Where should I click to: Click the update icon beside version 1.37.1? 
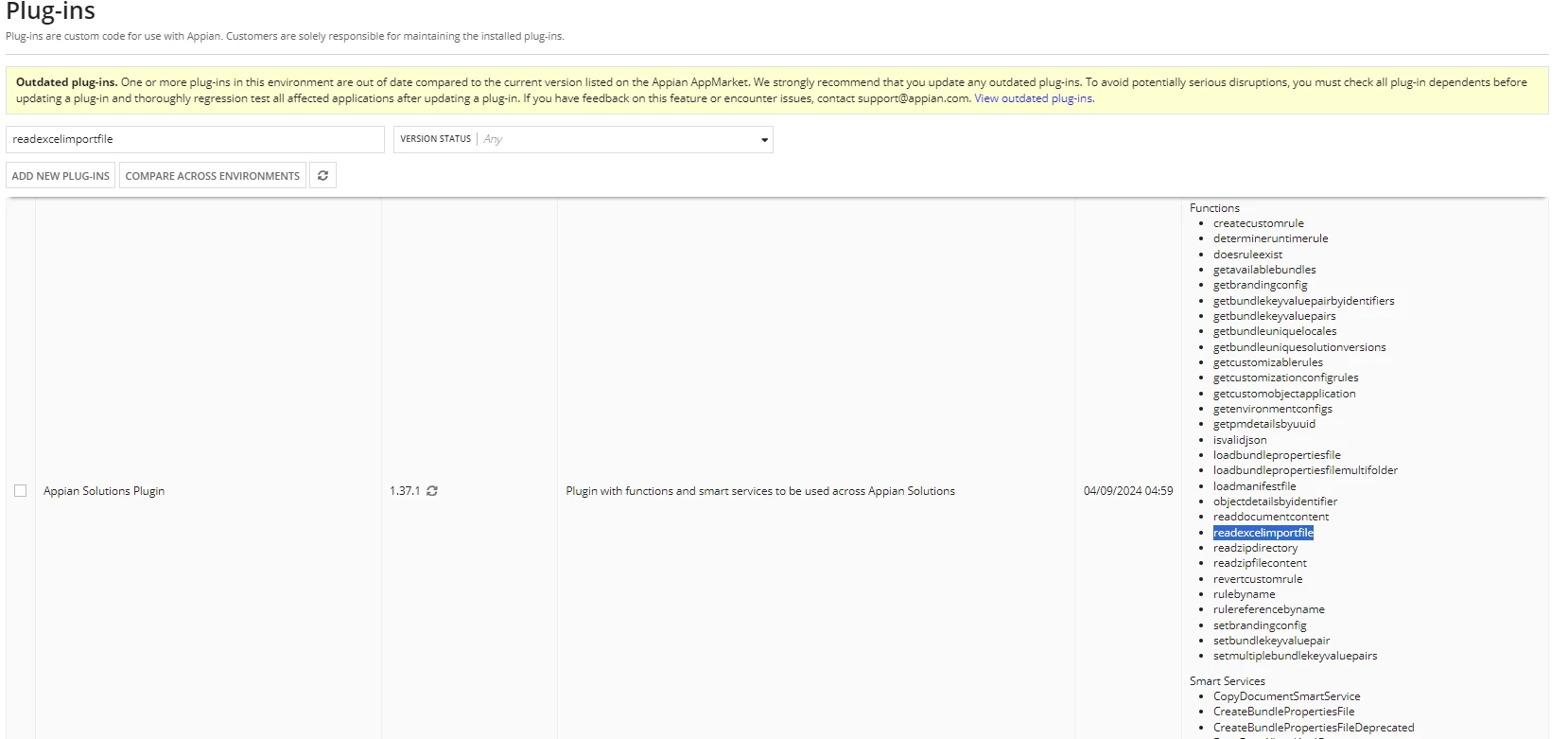pos(432,491)
